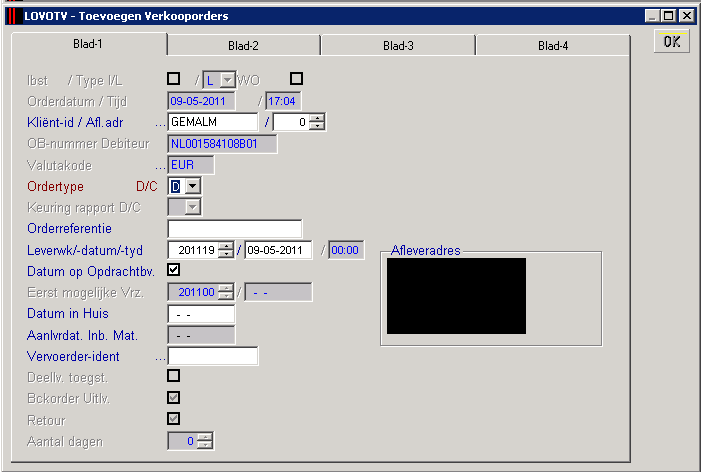701x472 pixels.
Task: Decrease the Aantal dagen spinner
Action: [x=205, y=445]
